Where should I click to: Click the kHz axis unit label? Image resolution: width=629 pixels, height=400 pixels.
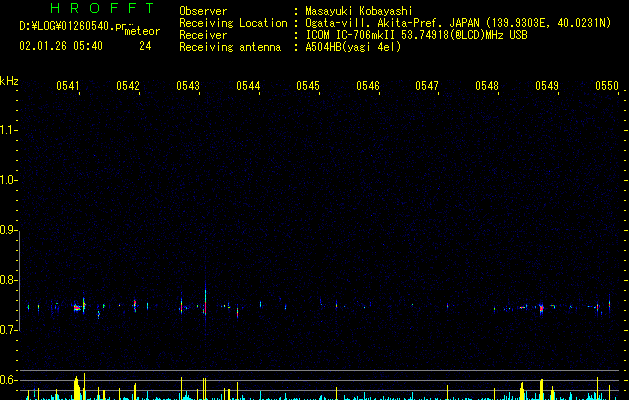[x=9, y=81]
